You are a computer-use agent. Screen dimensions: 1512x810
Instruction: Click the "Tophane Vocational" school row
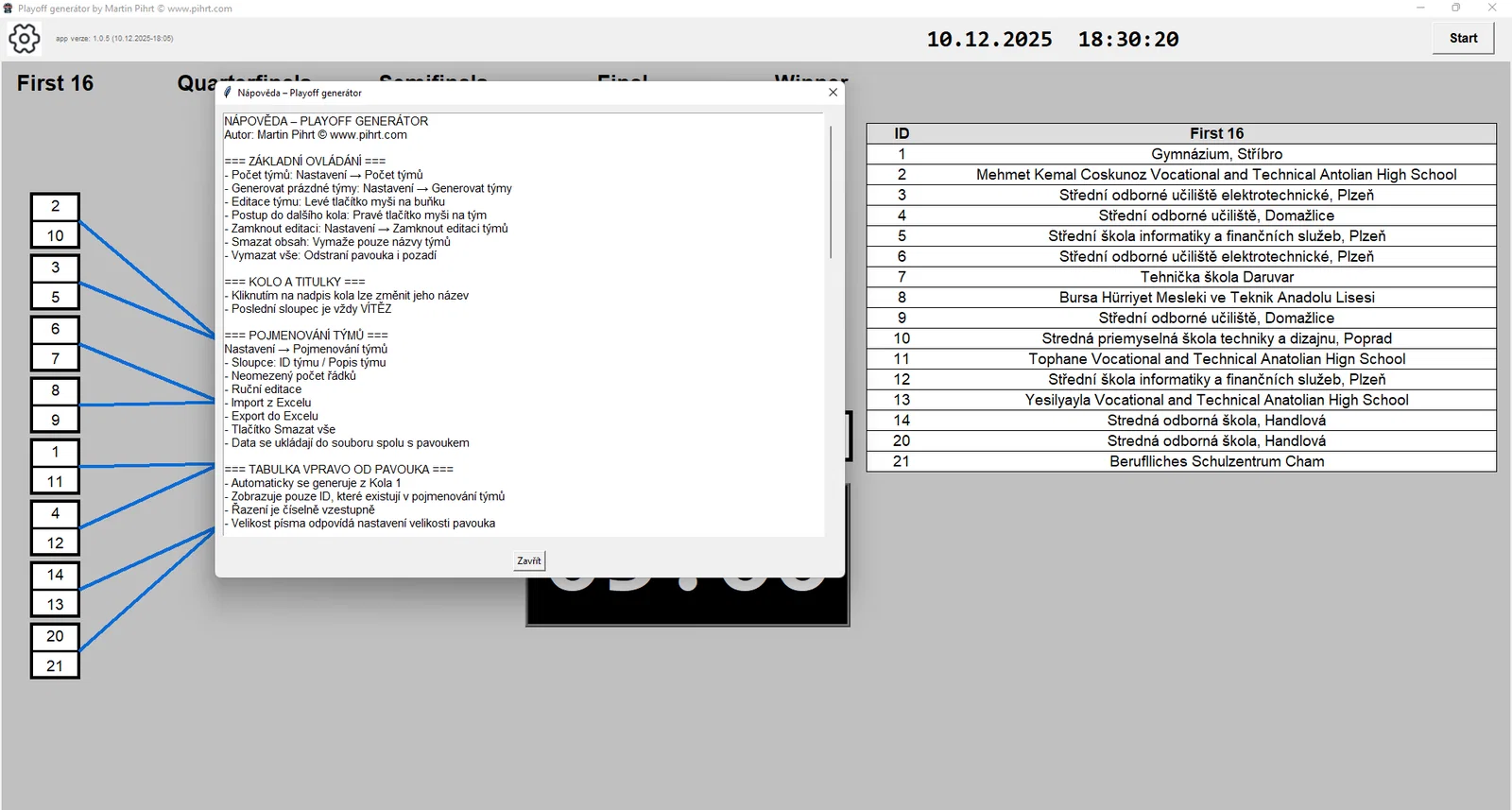[x=1216, y=359]
